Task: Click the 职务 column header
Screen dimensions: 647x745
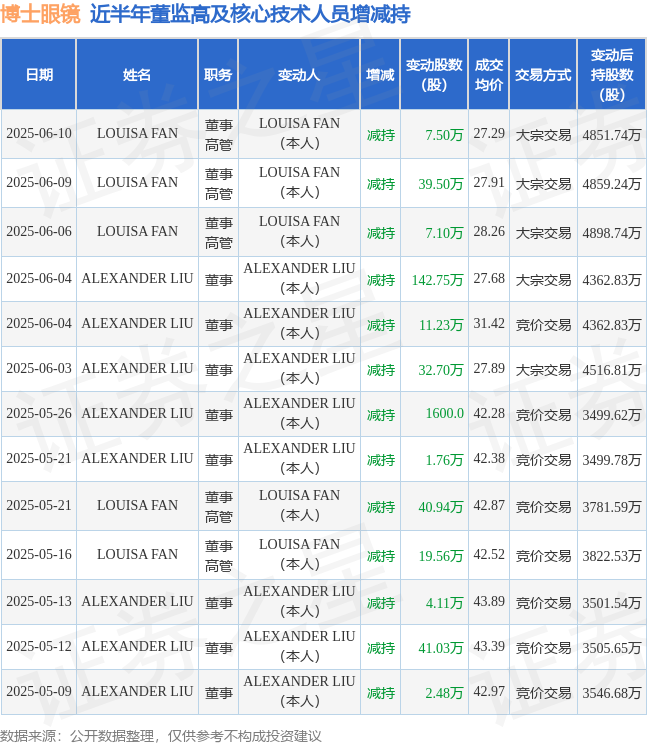Action: tap(218, 75)
